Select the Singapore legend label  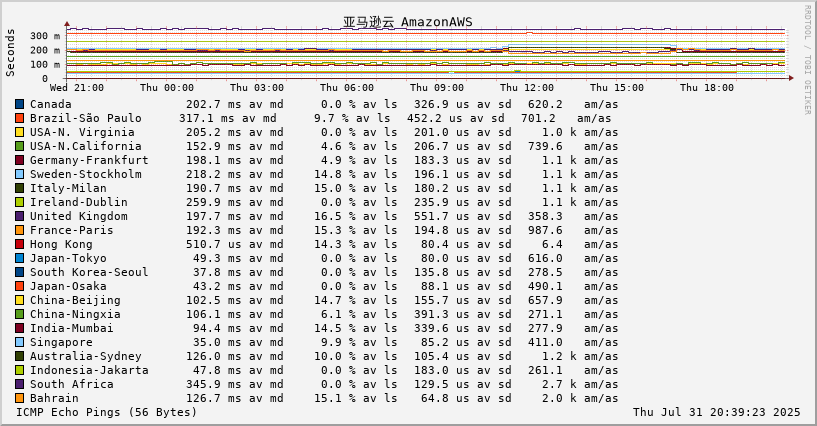[x=61, y=342]
